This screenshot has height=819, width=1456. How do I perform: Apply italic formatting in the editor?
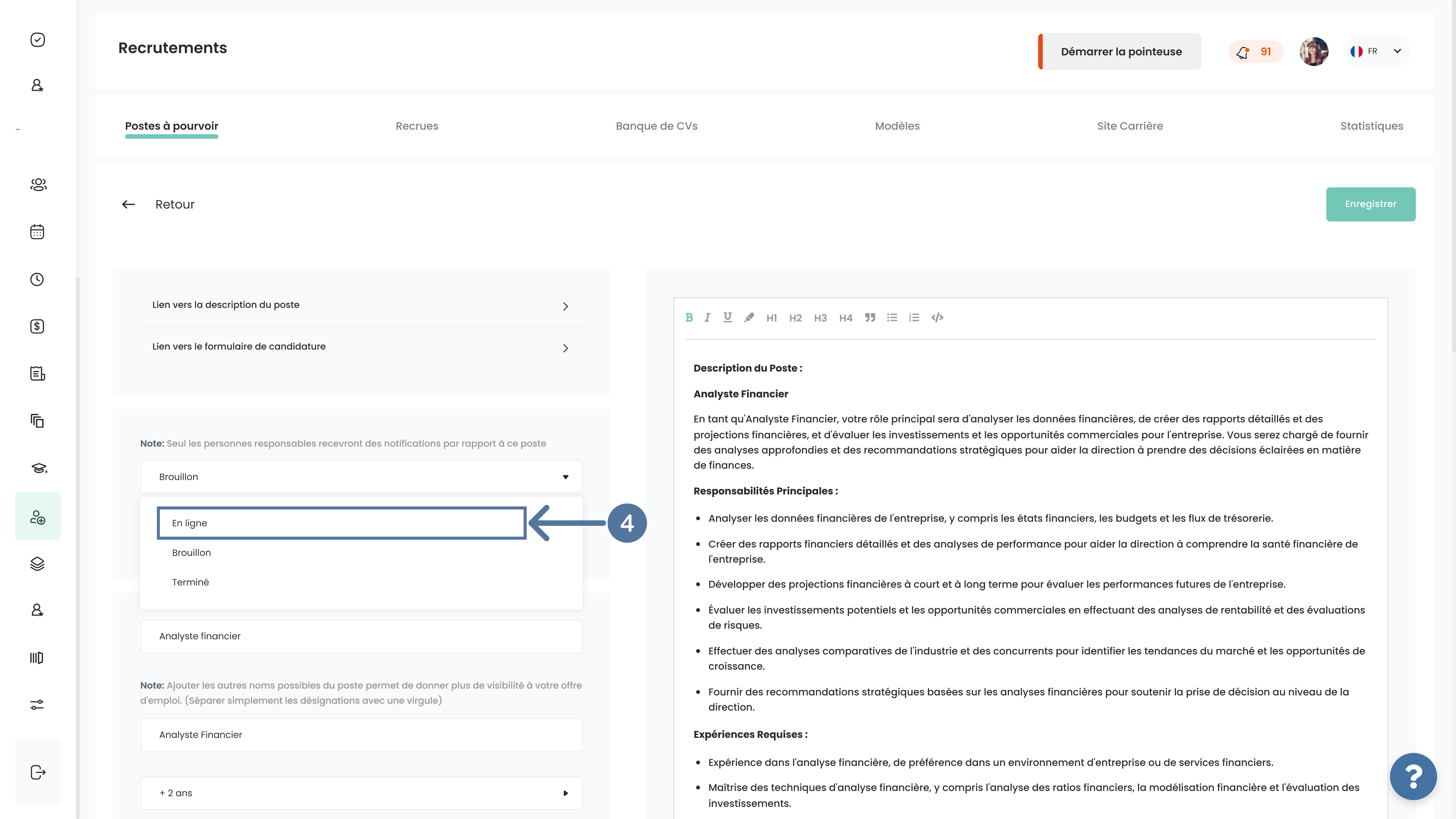[707, 318]
